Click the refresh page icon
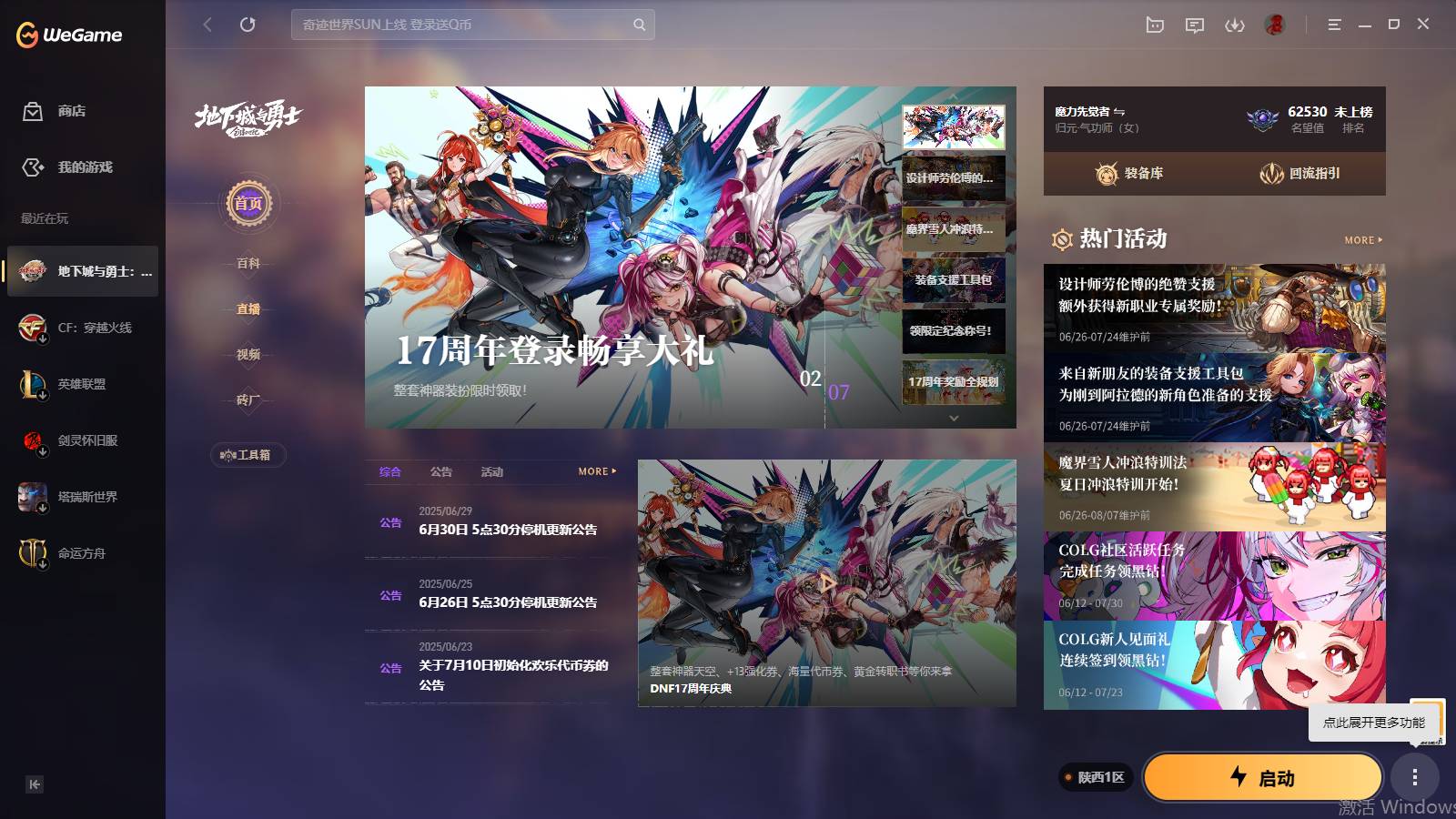 [248, 25]
